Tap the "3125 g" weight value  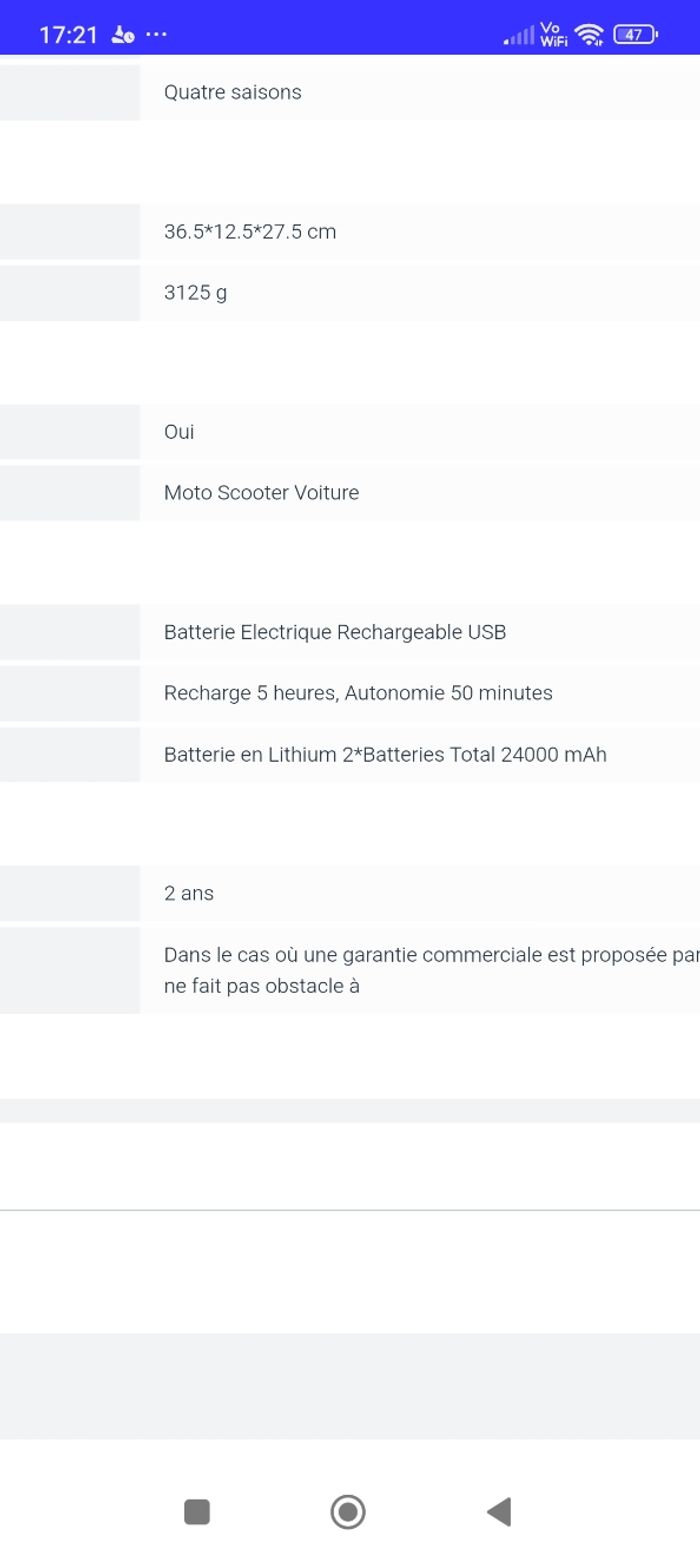click(x=195, y=293)
